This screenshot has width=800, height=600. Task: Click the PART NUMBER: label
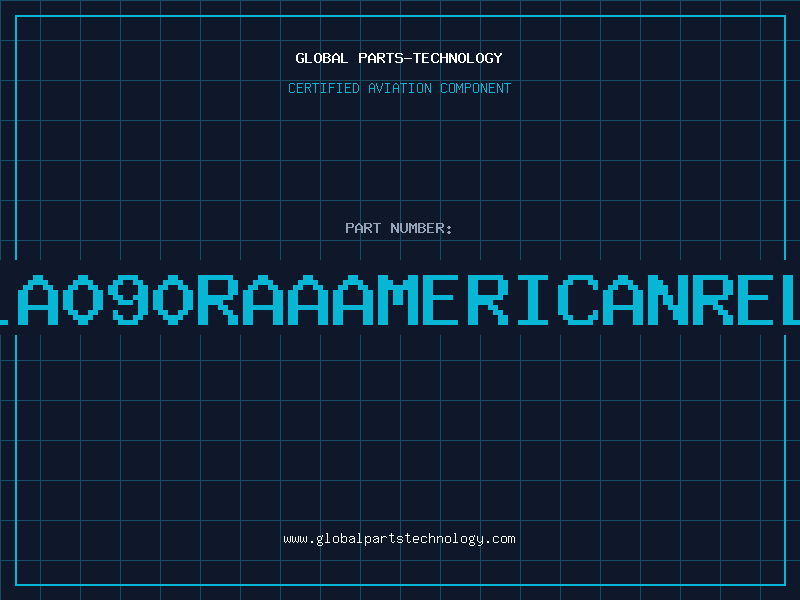399,228
